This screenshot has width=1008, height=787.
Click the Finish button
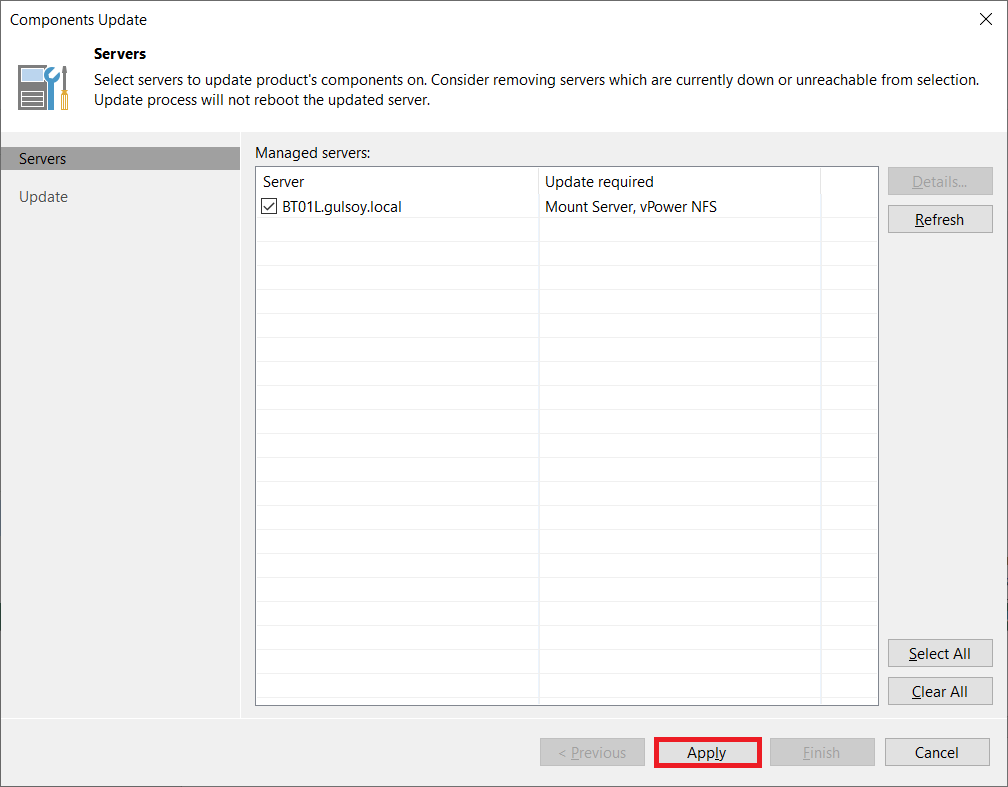(x=822, y=753)
